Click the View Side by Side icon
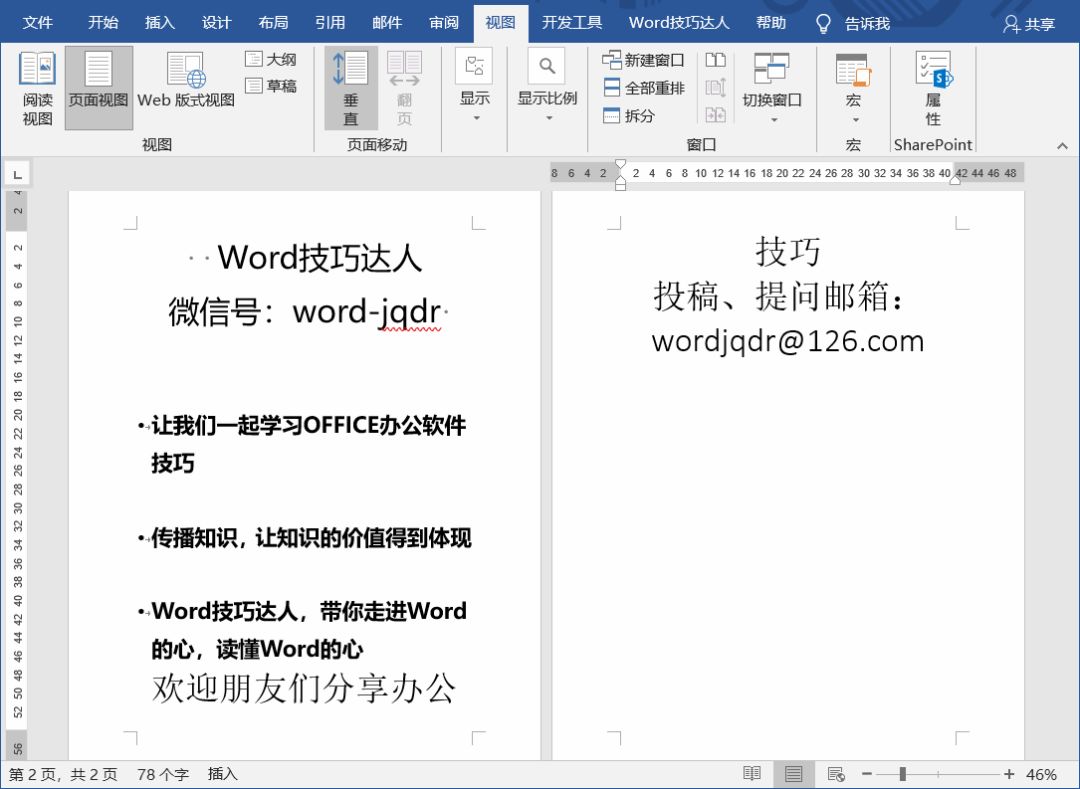This screenshot has height=789, width=1080. (716, 61)
